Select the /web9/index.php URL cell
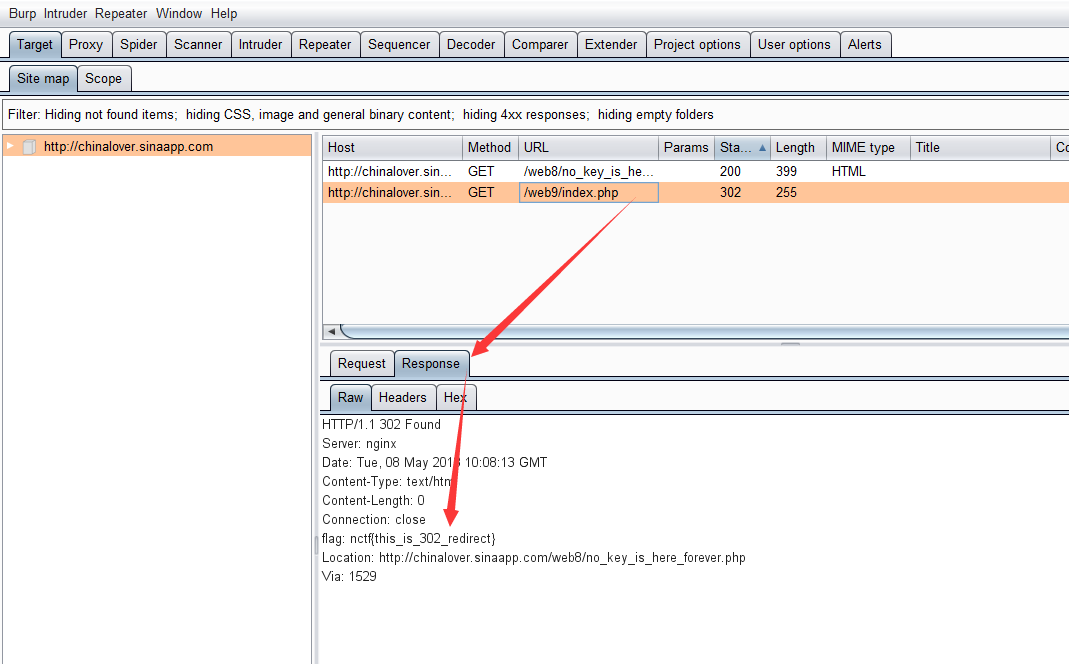Image resolution: width=1069 pixels, height=664 pixels. 588,192
